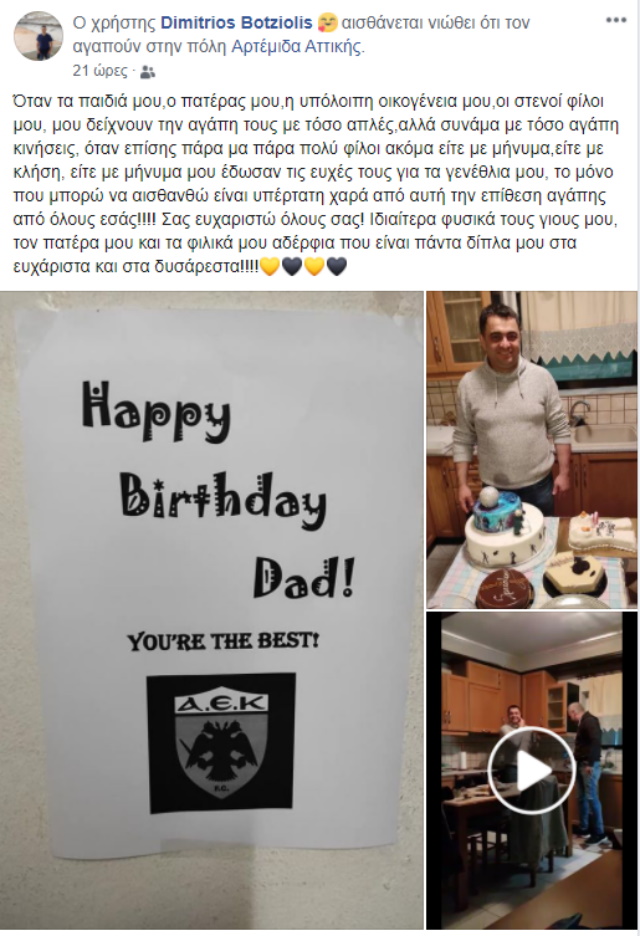The height and width of the screenshot is (936, 640).
Task: Click the first black heart emoji
Action: point(292,266)
